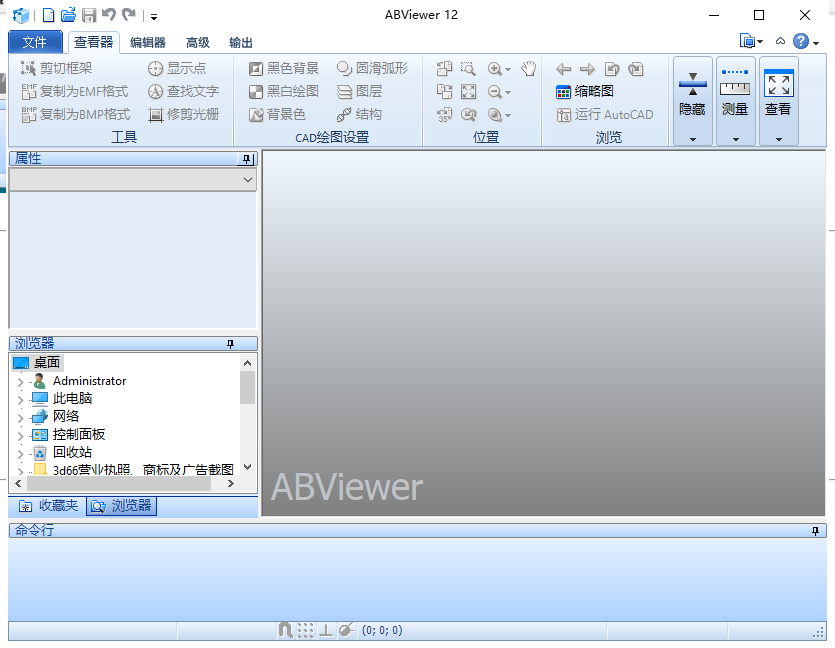This screenshot has width=835, height=648.
Task: Click the rotate counterclockwise browse icon
Action: pos(612,69)
